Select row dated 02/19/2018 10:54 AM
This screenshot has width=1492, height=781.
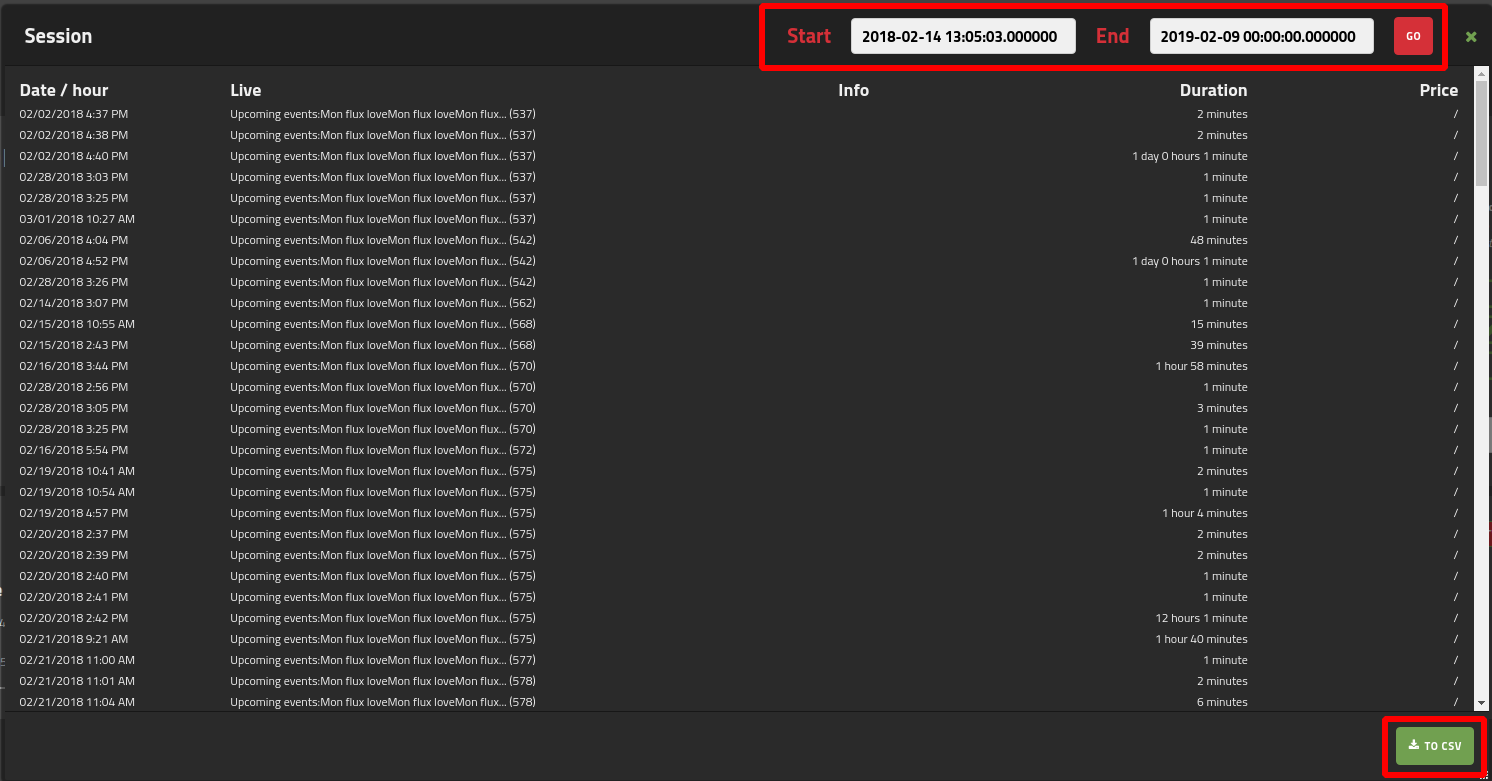739,492
